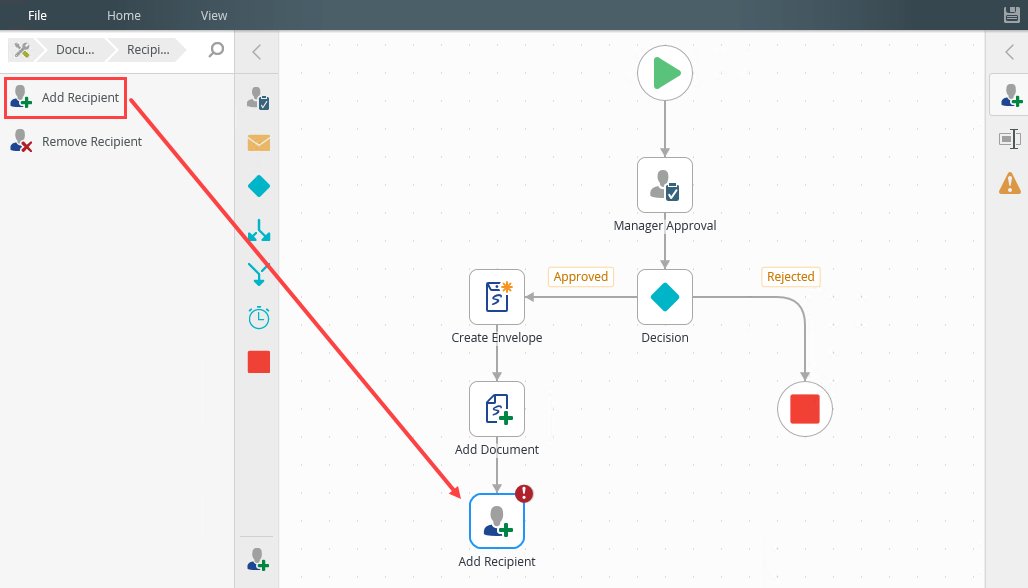Click the toolbox search magnifier icon
This screenshot has width=1028, height=588.
point(216,50)
